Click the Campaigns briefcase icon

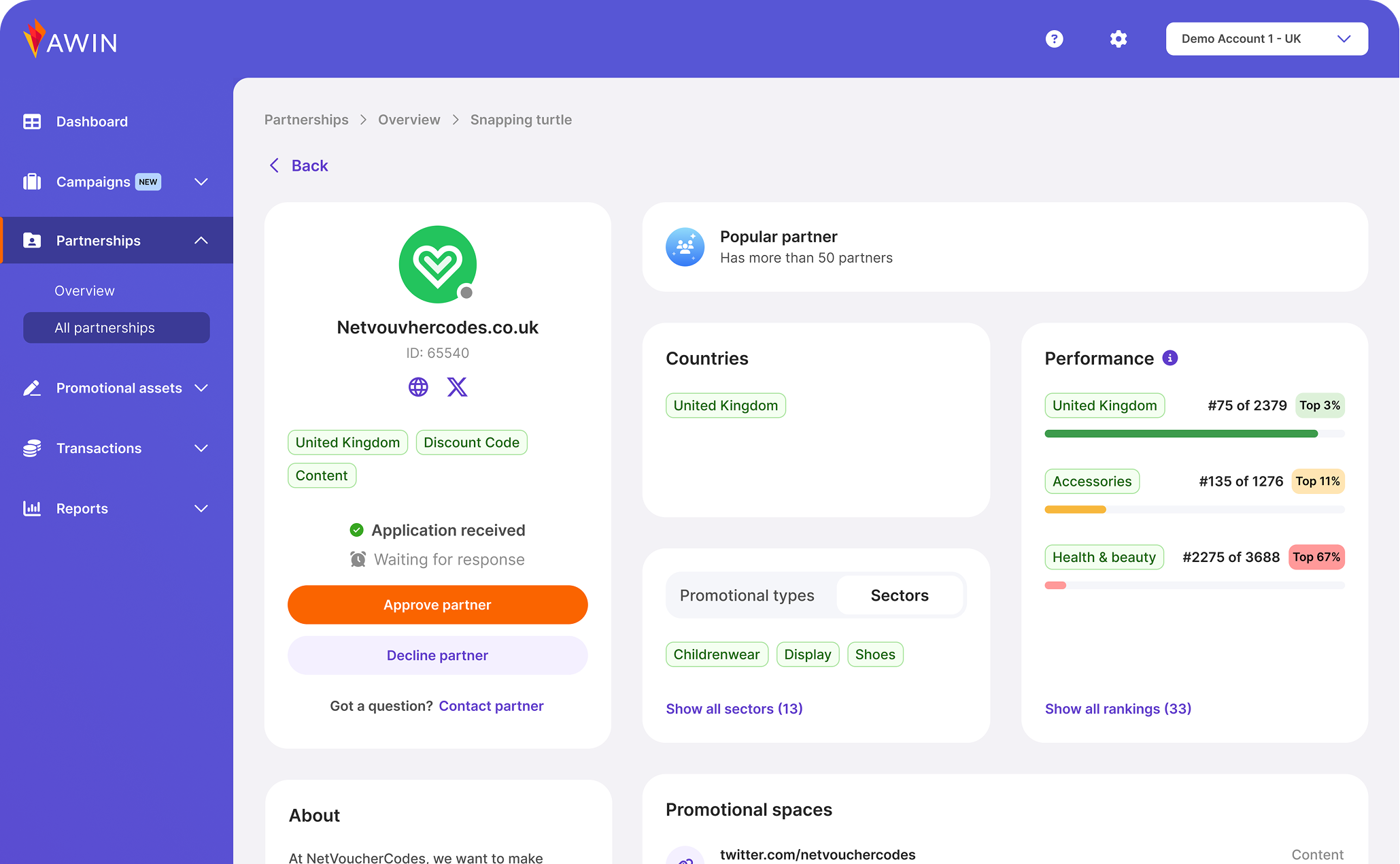[32, 182]
